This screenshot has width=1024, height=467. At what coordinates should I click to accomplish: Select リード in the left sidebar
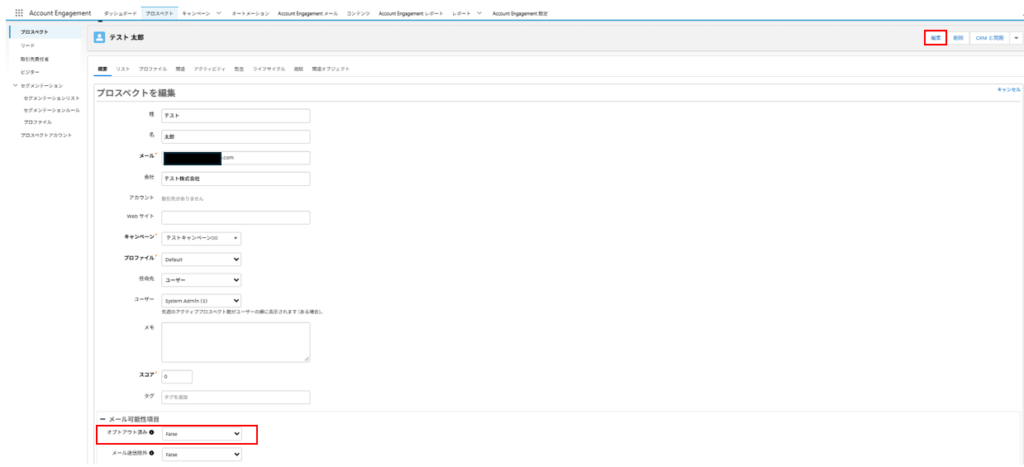click(27, 45)
